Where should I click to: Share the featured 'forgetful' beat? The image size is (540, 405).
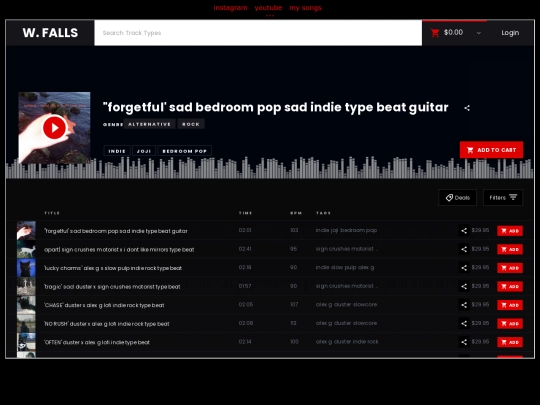[467, 108]
